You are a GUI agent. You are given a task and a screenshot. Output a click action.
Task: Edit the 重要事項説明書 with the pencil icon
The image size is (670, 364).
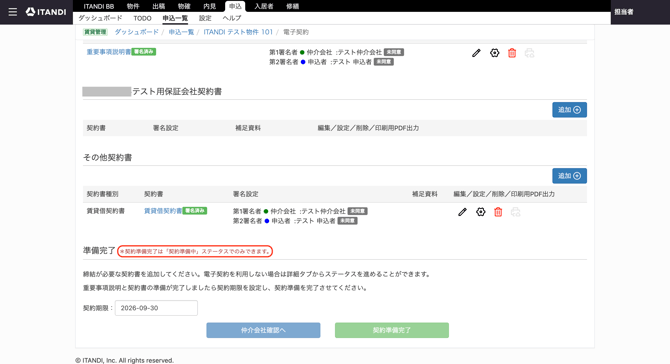(x=476, y=53)
